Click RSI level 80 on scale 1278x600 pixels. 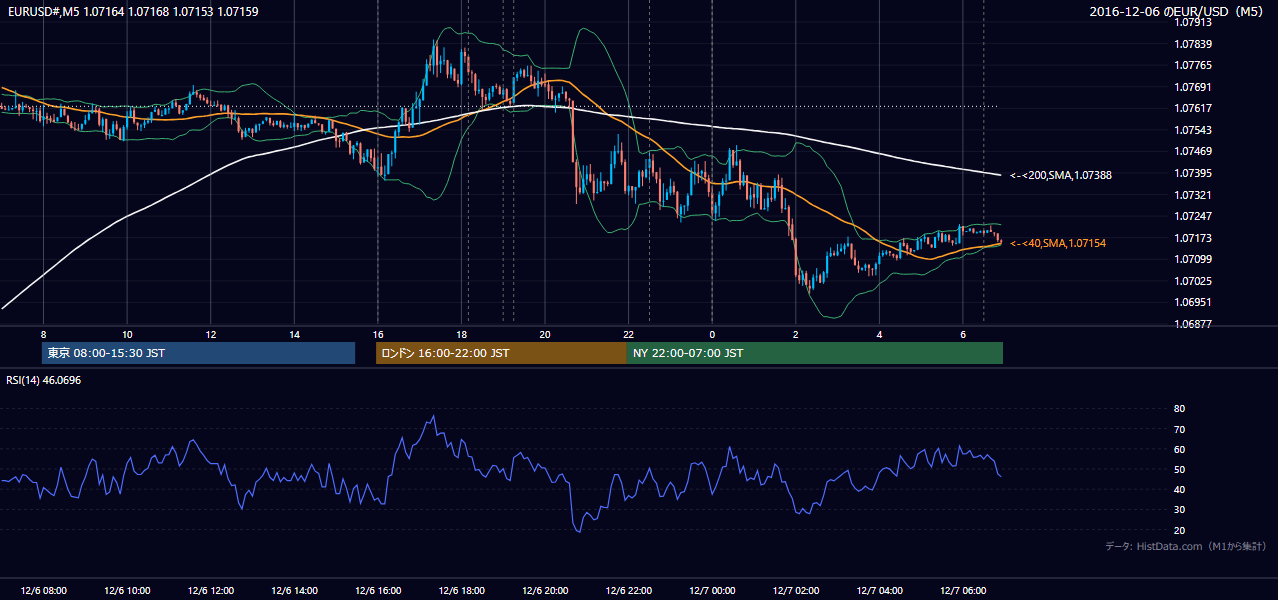[x=1180, y=409]
